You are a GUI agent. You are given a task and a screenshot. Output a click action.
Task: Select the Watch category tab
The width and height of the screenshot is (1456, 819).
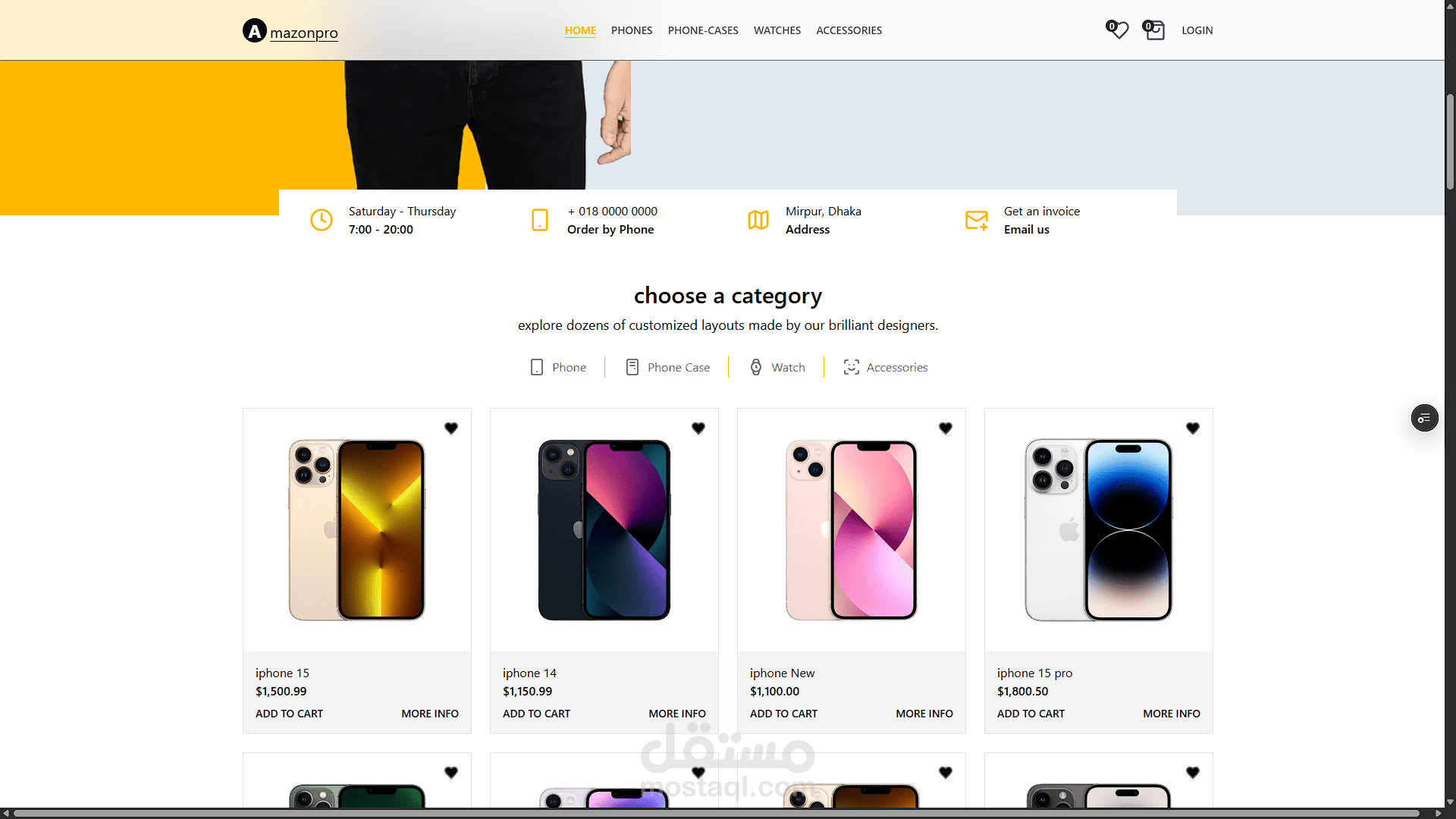point(777,367)
